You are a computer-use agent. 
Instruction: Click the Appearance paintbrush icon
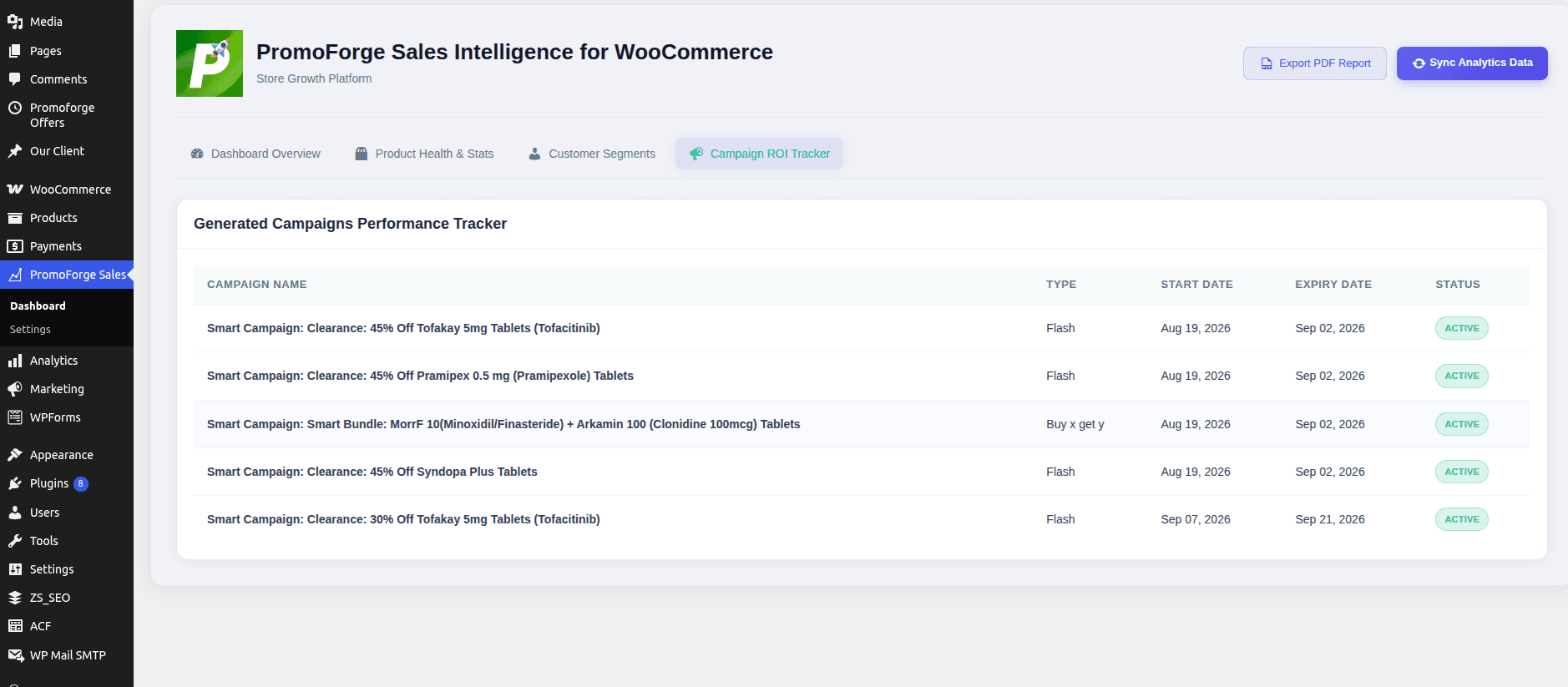click(x=15, y=455)
